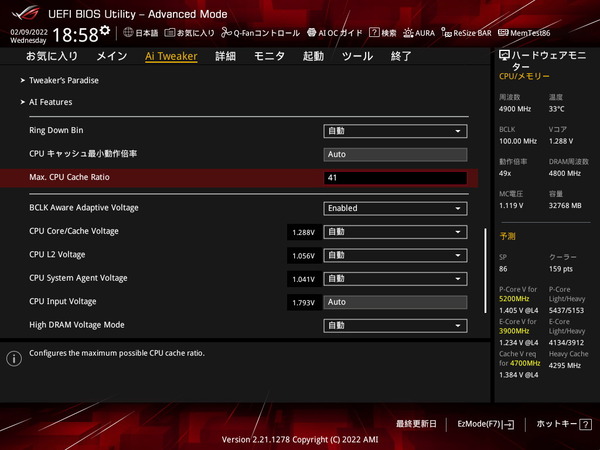
Task: Click EzMode(F7) button
Action: point(485,424)
